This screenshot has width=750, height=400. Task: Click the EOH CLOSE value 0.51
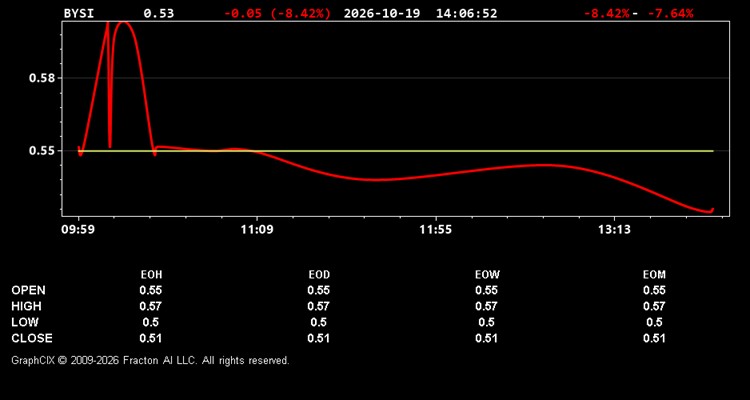click(151, 338)
